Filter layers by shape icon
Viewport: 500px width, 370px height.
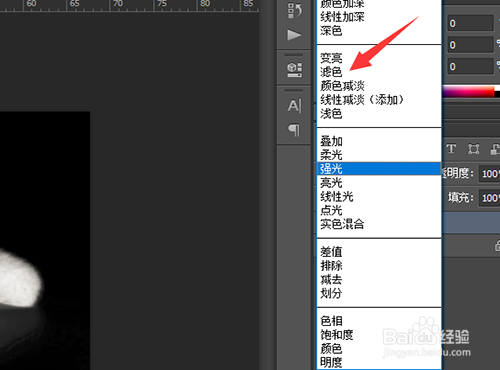click(473, 149)
